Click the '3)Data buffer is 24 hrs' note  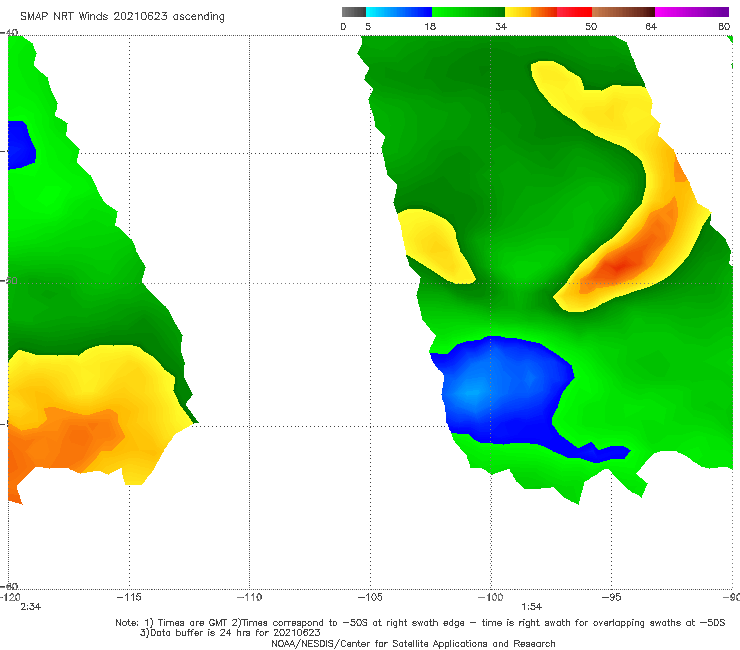click(x=230, y=633)
